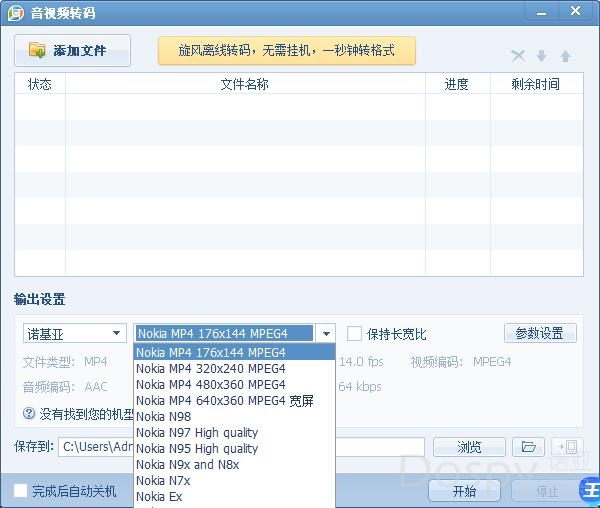Screen dimensions: 600x508
Task: Click the 进度 column header
Action: coord(457,84)
